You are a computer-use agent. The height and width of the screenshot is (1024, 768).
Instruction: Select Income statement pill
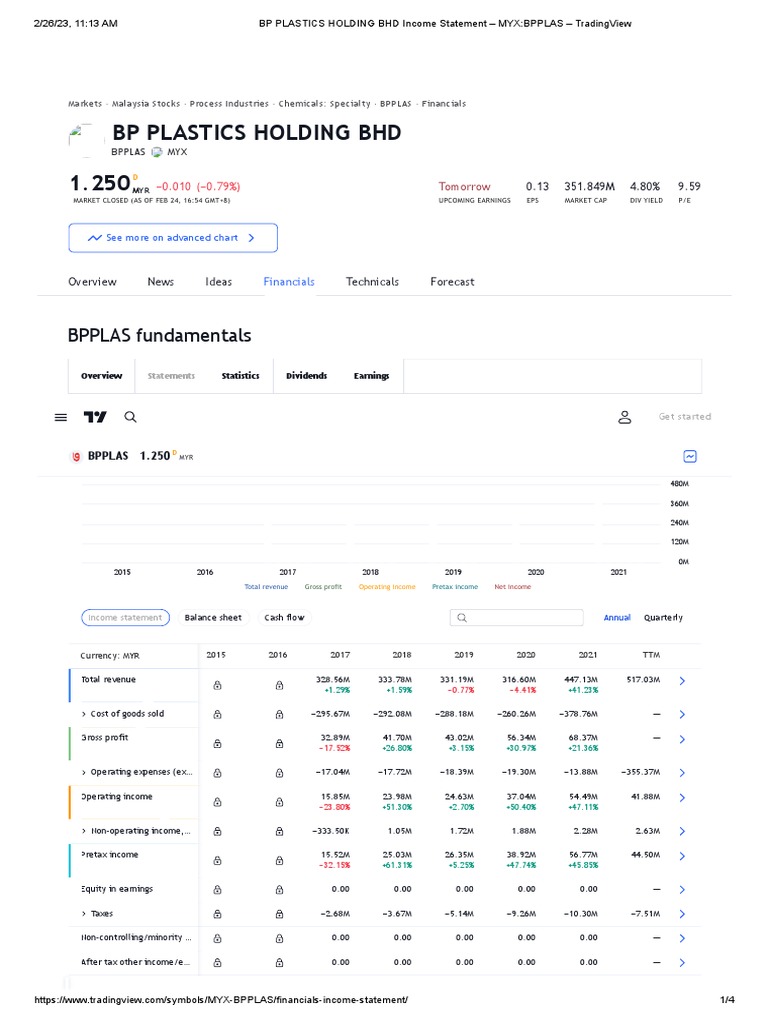125,618
